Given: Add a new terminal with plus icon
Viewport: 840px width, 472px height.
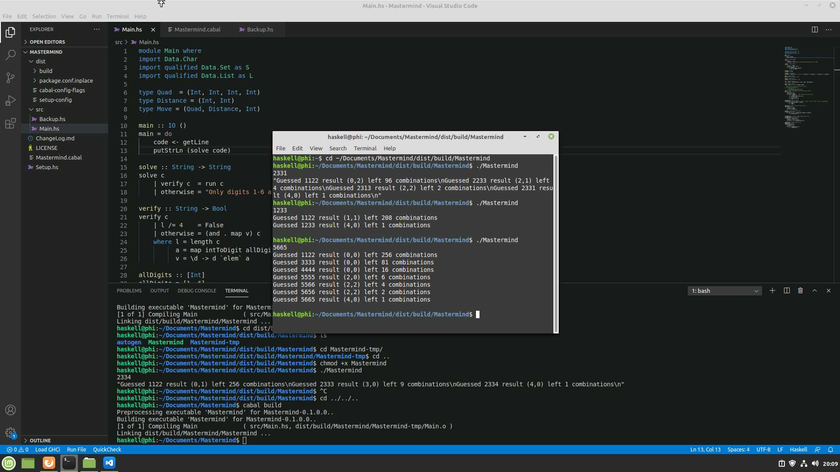Looking at the screenshot, I should [772, 290].
